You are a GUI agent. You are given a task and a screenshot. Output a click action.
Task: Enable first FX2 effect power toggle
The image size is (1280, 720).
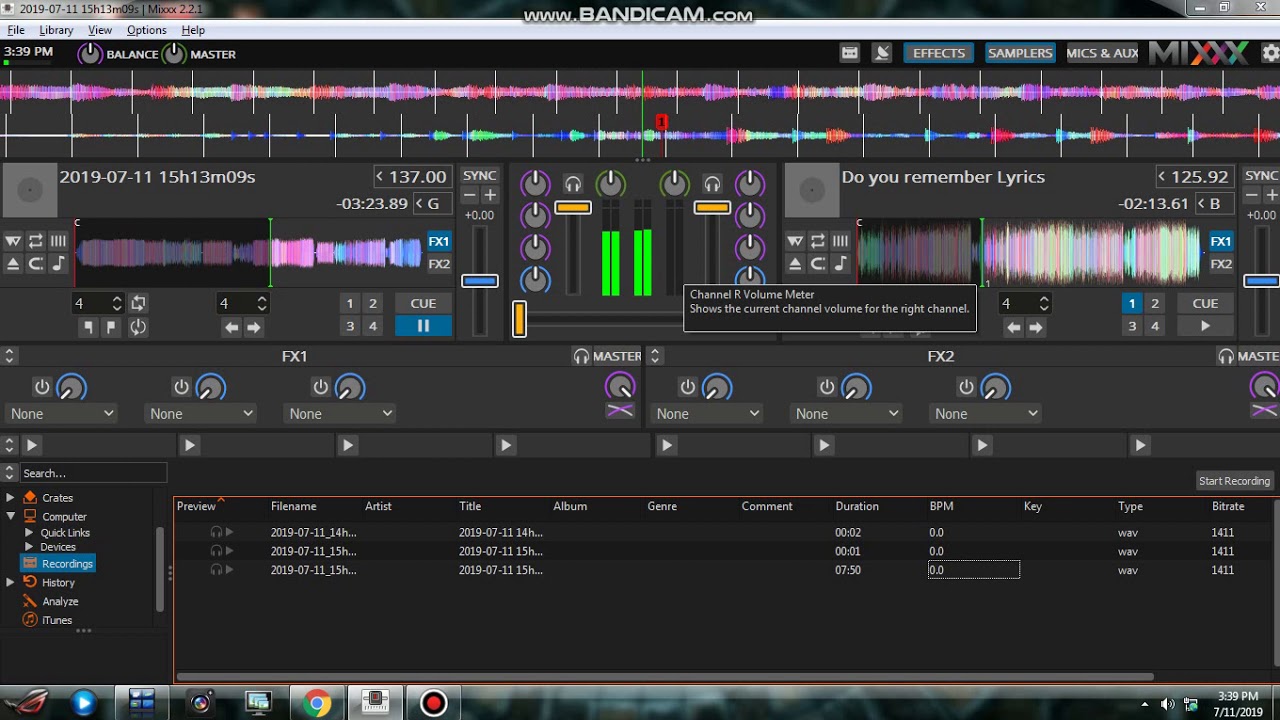coord(688,386)
